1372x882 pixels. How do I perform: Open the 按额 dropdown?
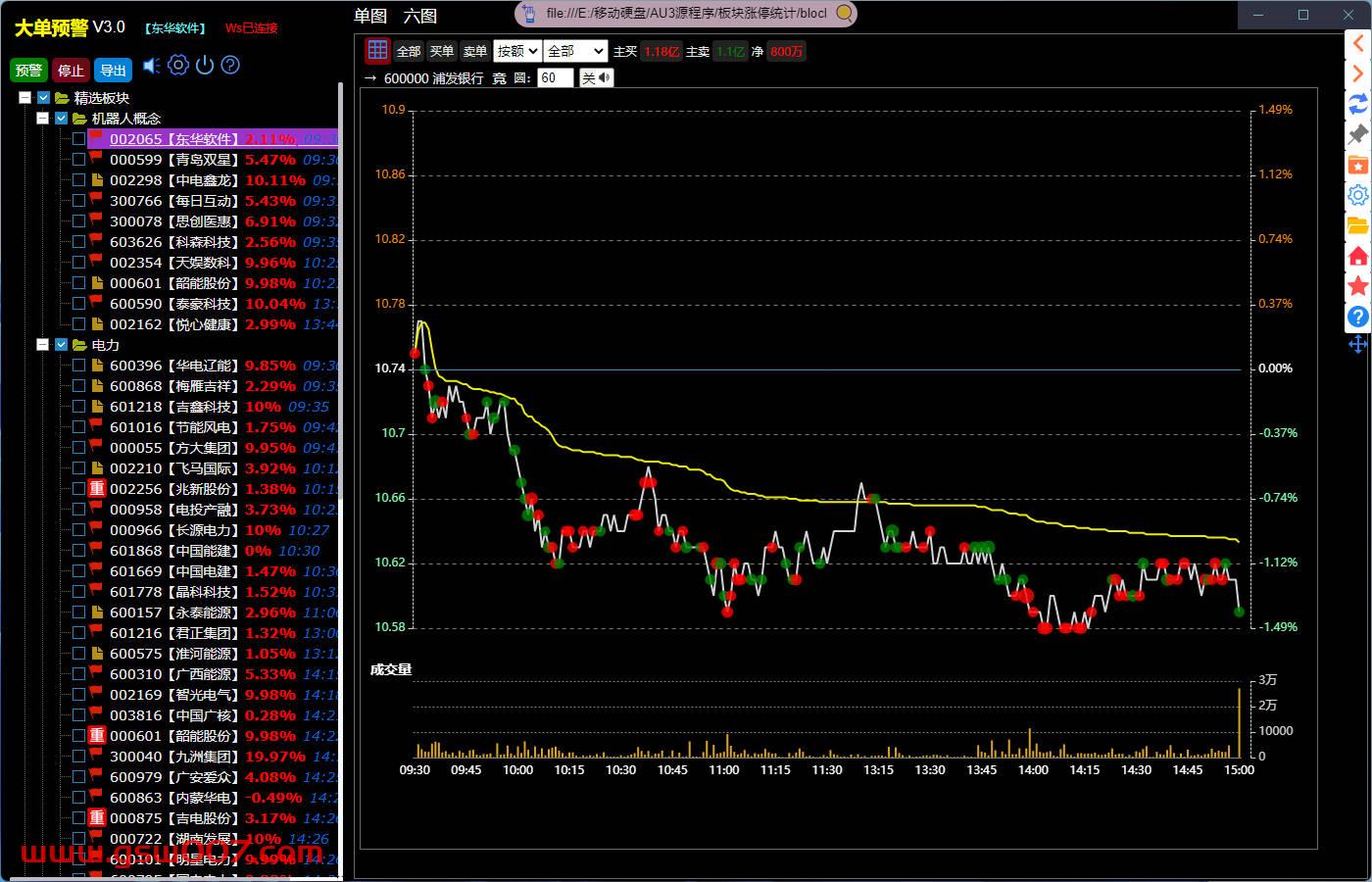pyautogui.click(x=516, y=51)
